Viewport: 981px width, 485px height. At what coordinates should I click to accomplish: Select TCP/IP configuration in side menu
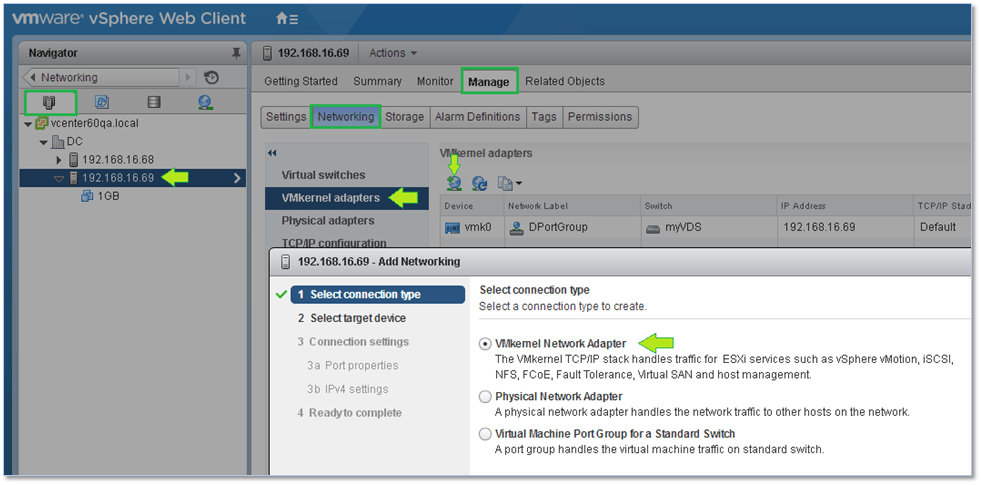[x=333, y=243]
